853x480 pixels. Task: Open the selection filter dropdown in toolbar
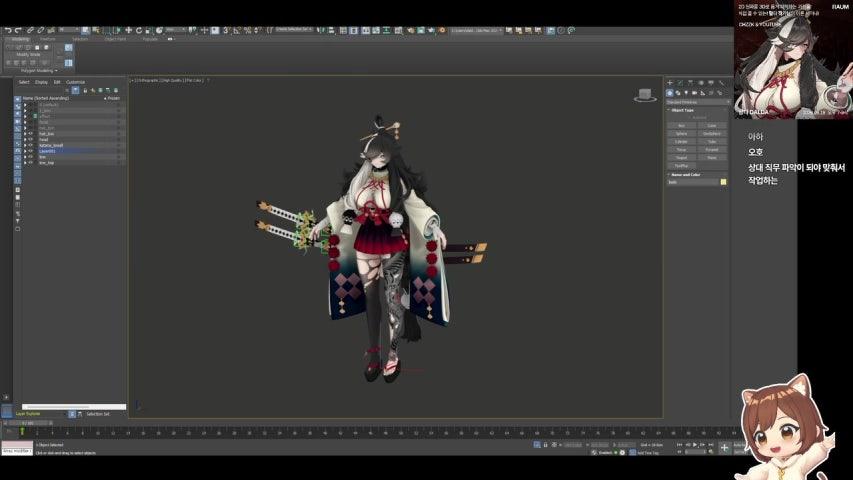(x=68, y=29)
